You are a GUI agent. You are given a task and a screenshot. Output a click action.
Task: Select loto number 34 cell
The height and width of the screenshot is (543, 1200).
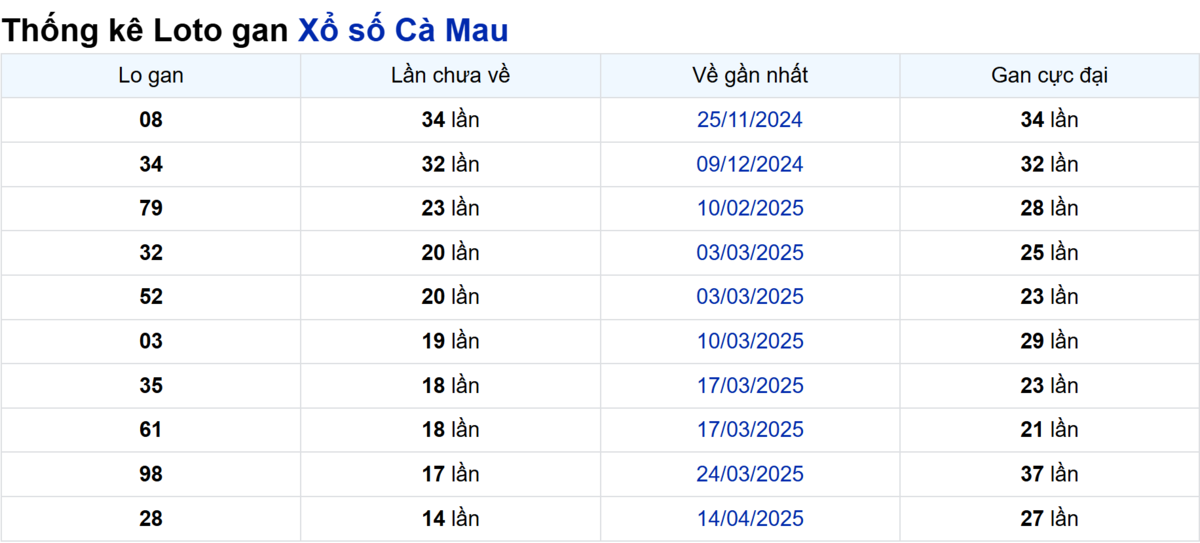click(x=151, y=164)
